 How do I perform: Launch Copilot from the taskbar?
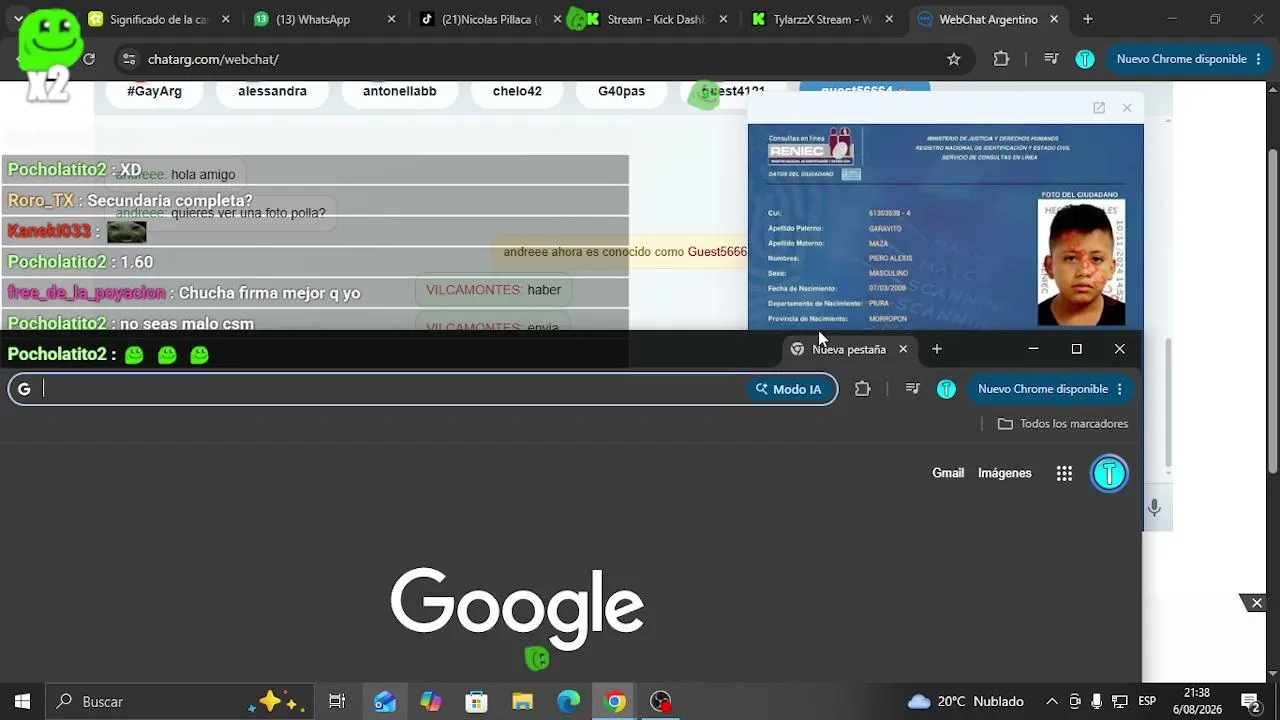pyautogui.click(x=431, y=701)
